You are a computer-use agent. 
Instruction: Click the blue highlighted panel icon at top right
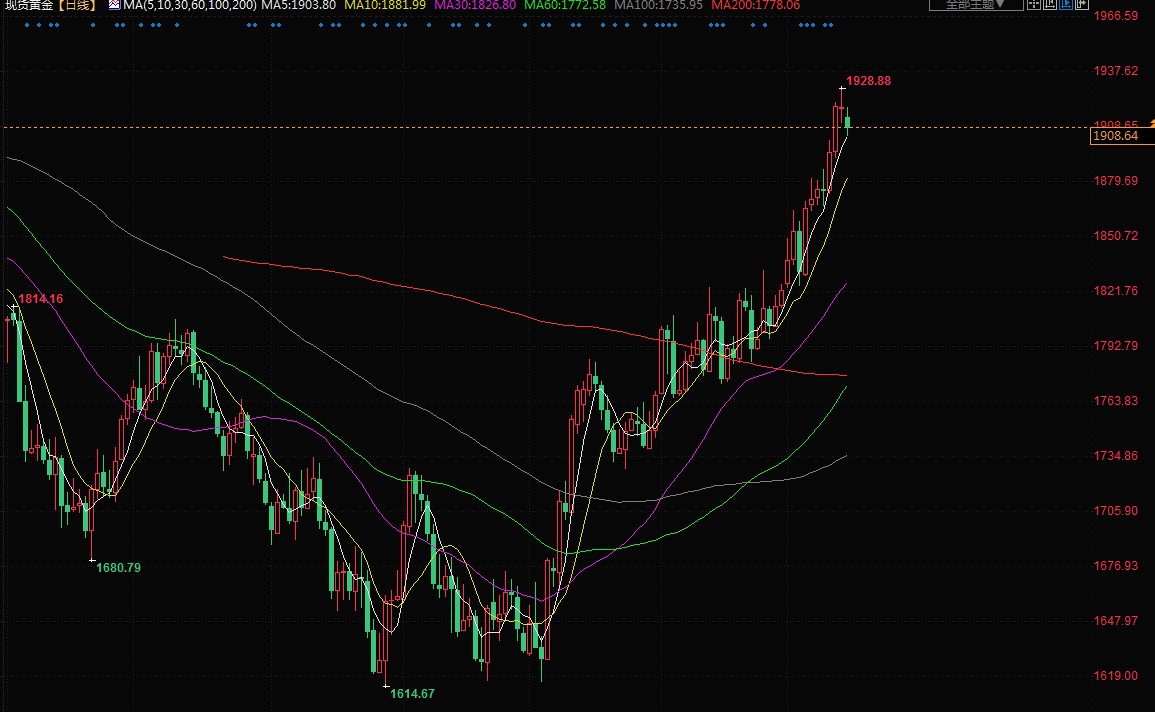point(1066,5)
